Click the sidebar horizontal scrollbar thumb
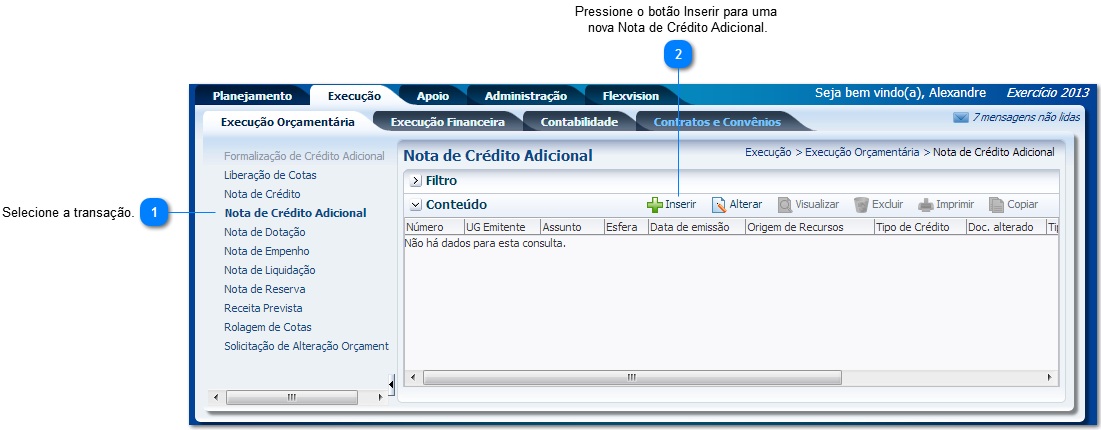This screenshot has width=1101, height=430. 291,397
